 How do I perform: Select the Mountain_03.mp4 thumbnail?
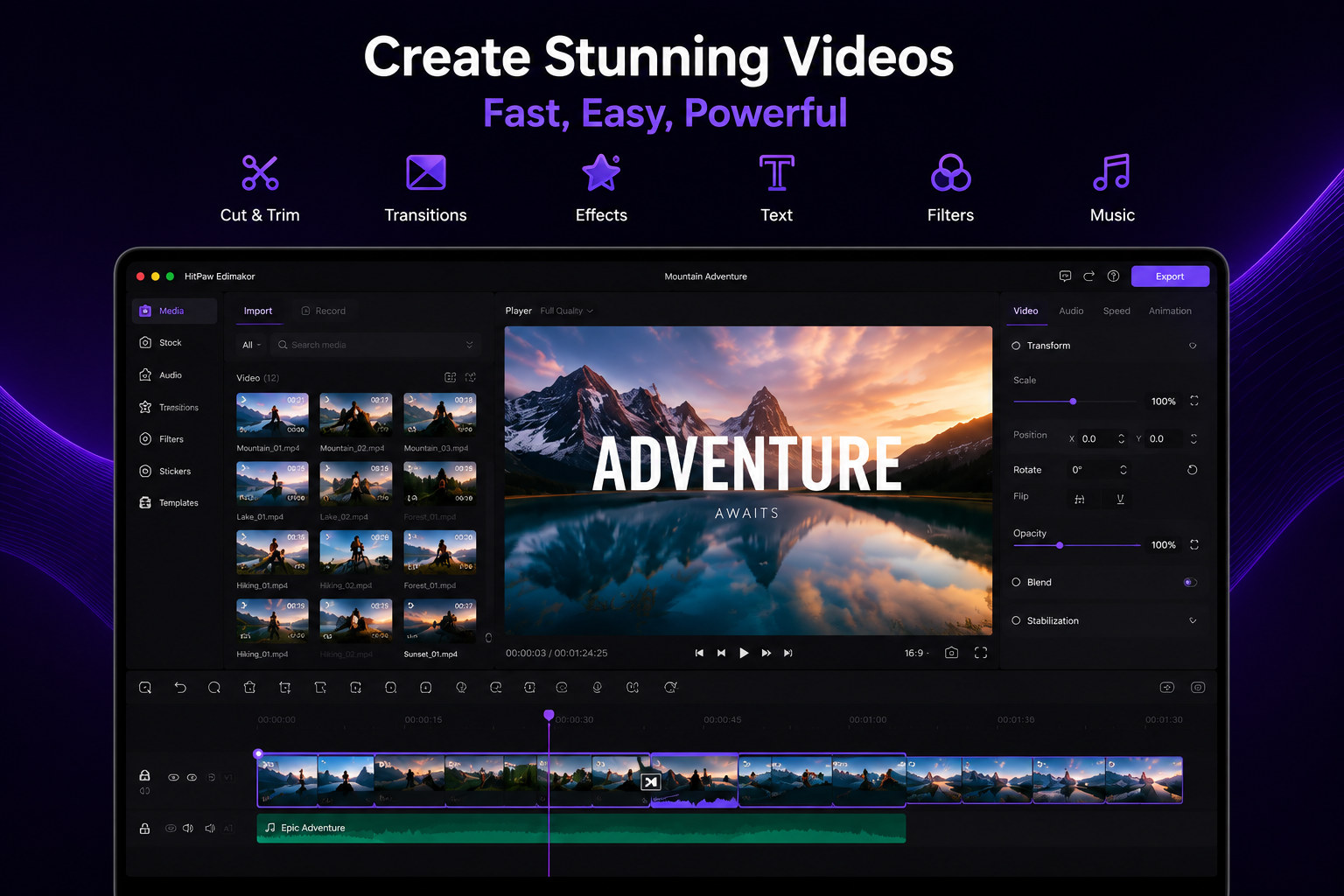[439, 414]
